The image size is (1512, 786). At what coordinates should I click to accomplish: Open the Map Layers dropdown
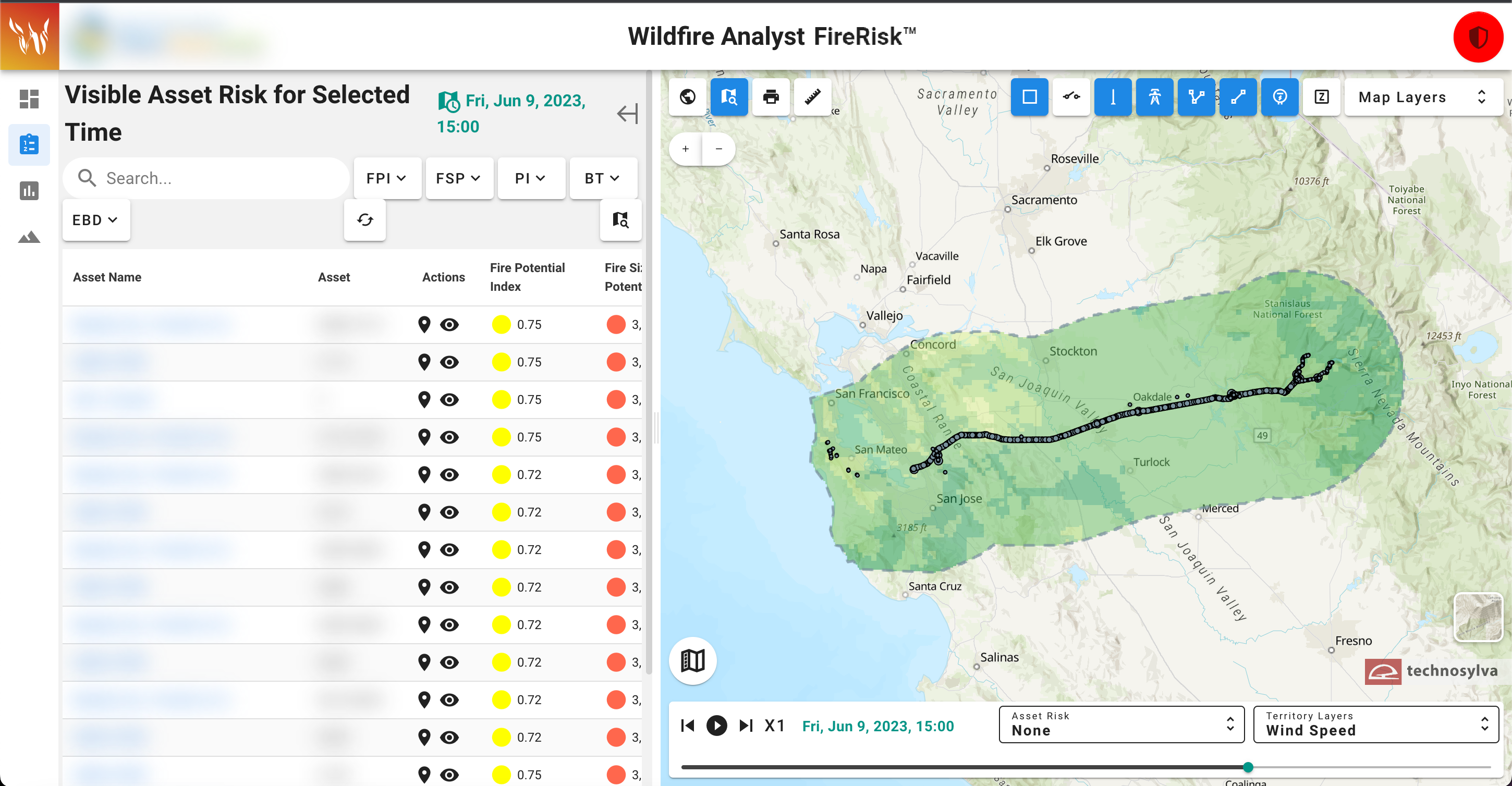coord(1423,97)
